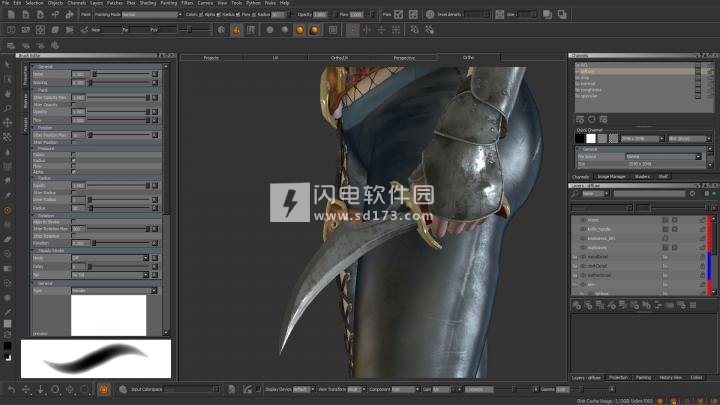Open the Steady Stroke Mode dropdown
This screenshot has width=720, height=405.
click(x=110, y=258)
